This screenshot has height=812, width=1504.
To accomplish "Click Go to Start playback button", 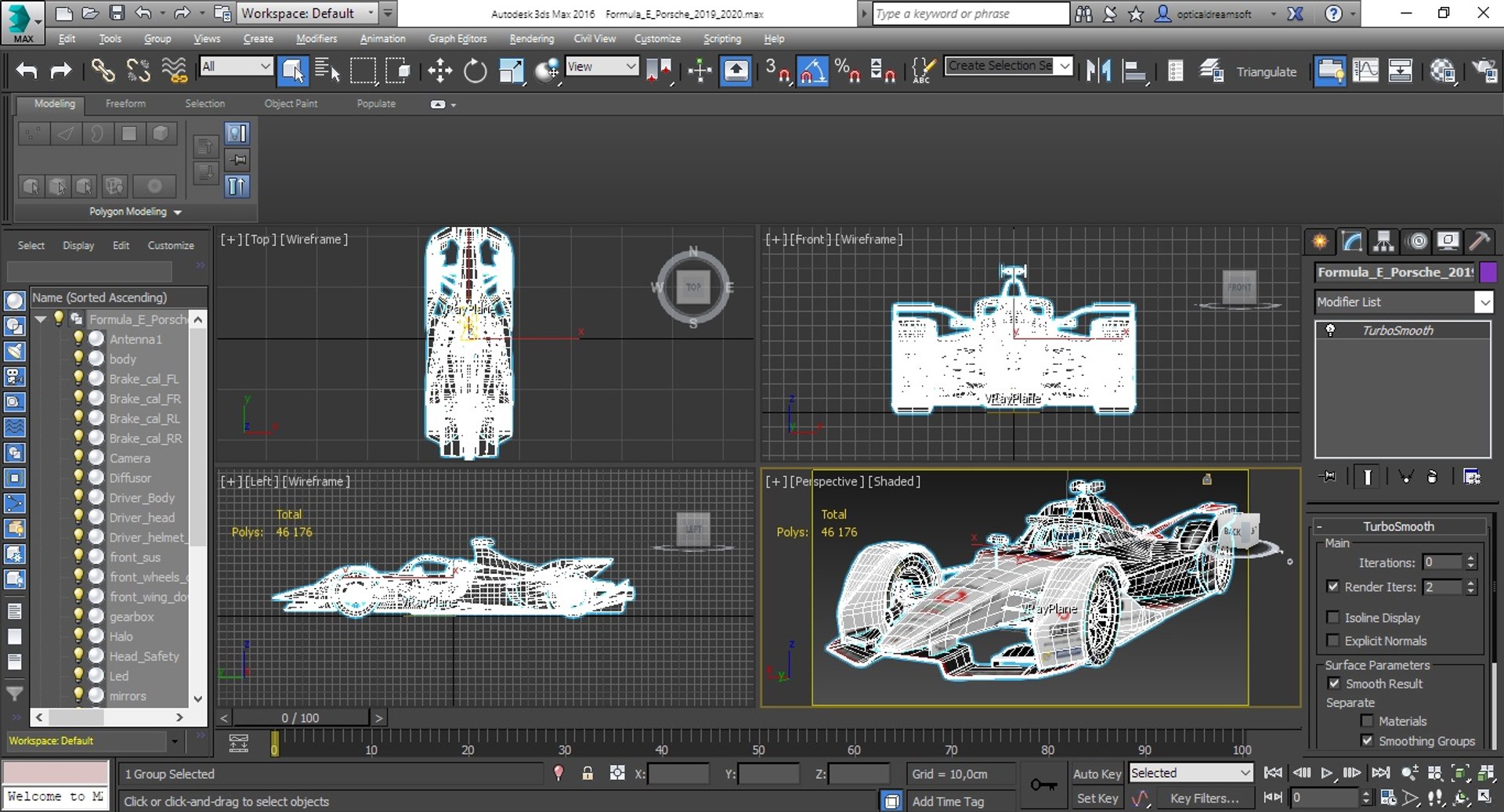I will tap(1274, 773).
